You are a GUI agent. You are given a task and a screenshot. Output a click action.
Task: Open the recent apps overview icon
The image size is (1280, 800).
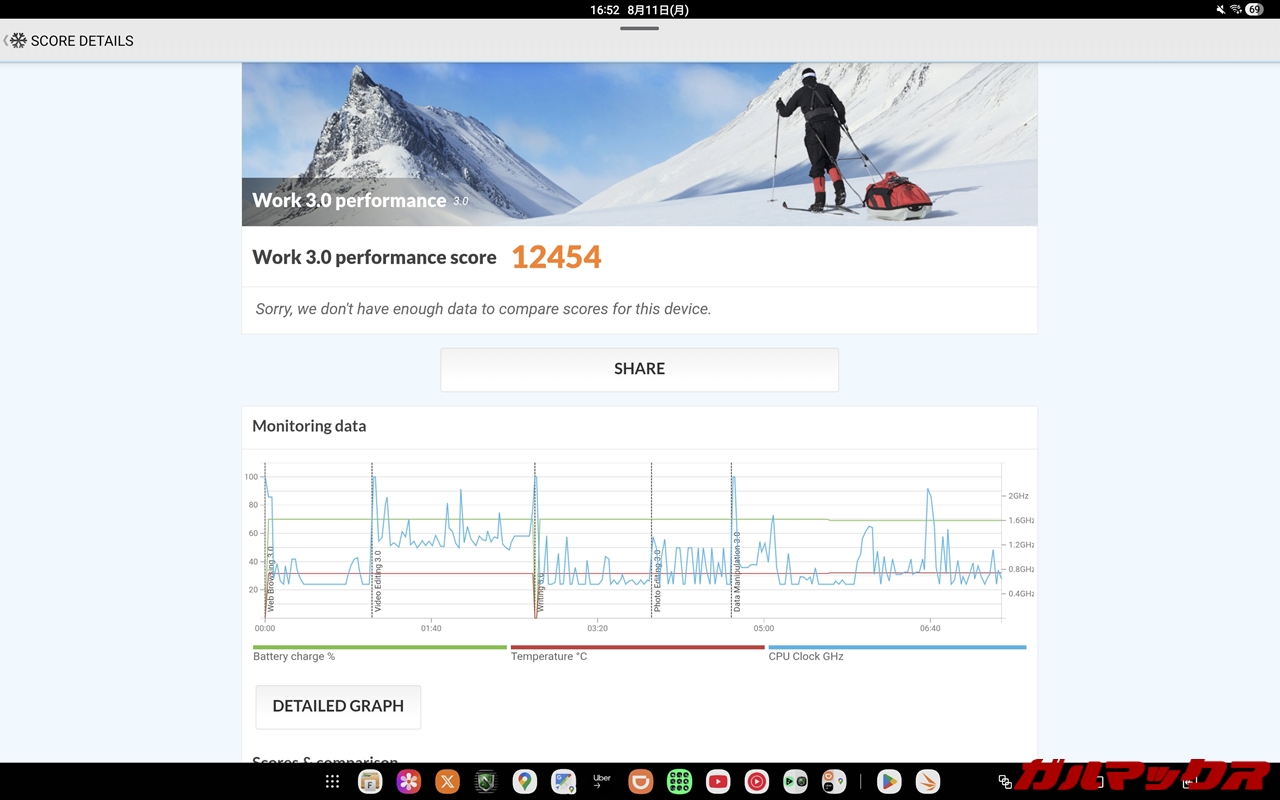click(x=1005, y=782)
